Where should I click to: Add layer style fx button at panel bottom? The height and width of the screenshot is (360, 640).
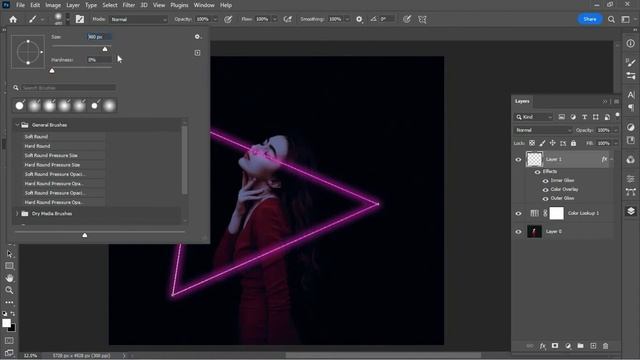tap(542, 346)
